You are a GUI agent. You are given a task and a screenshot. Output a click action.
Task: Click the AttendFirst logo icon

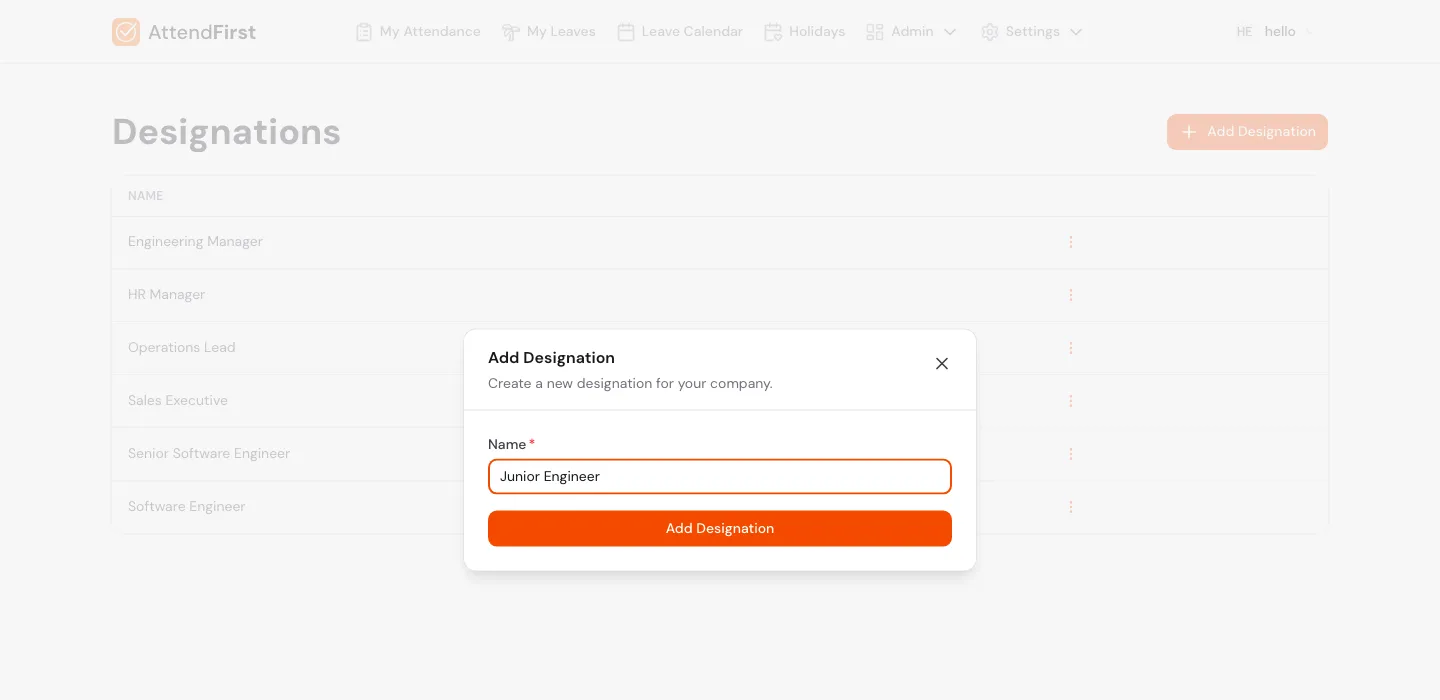coord(126,31)
